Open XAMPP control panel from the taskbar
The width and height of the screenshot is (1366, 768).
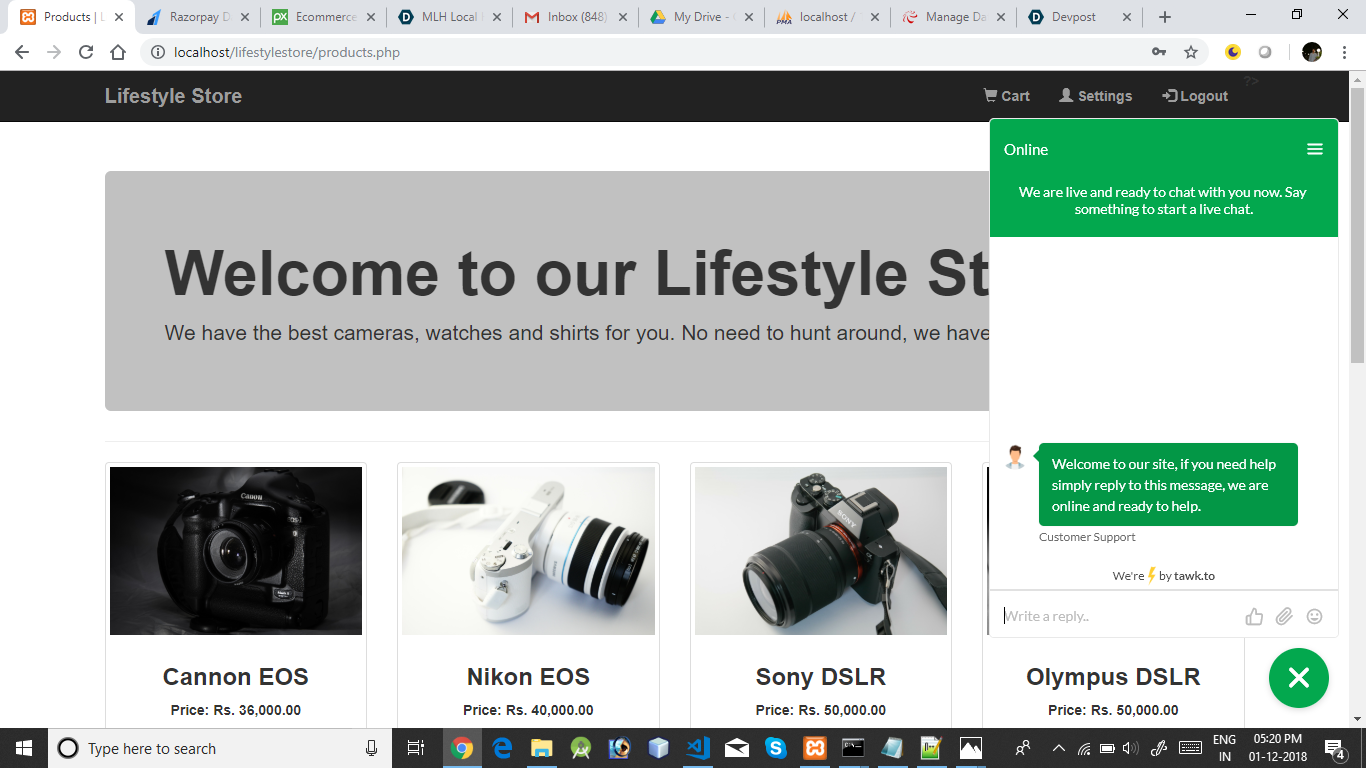pyautogui.click(x=814, y=748)
